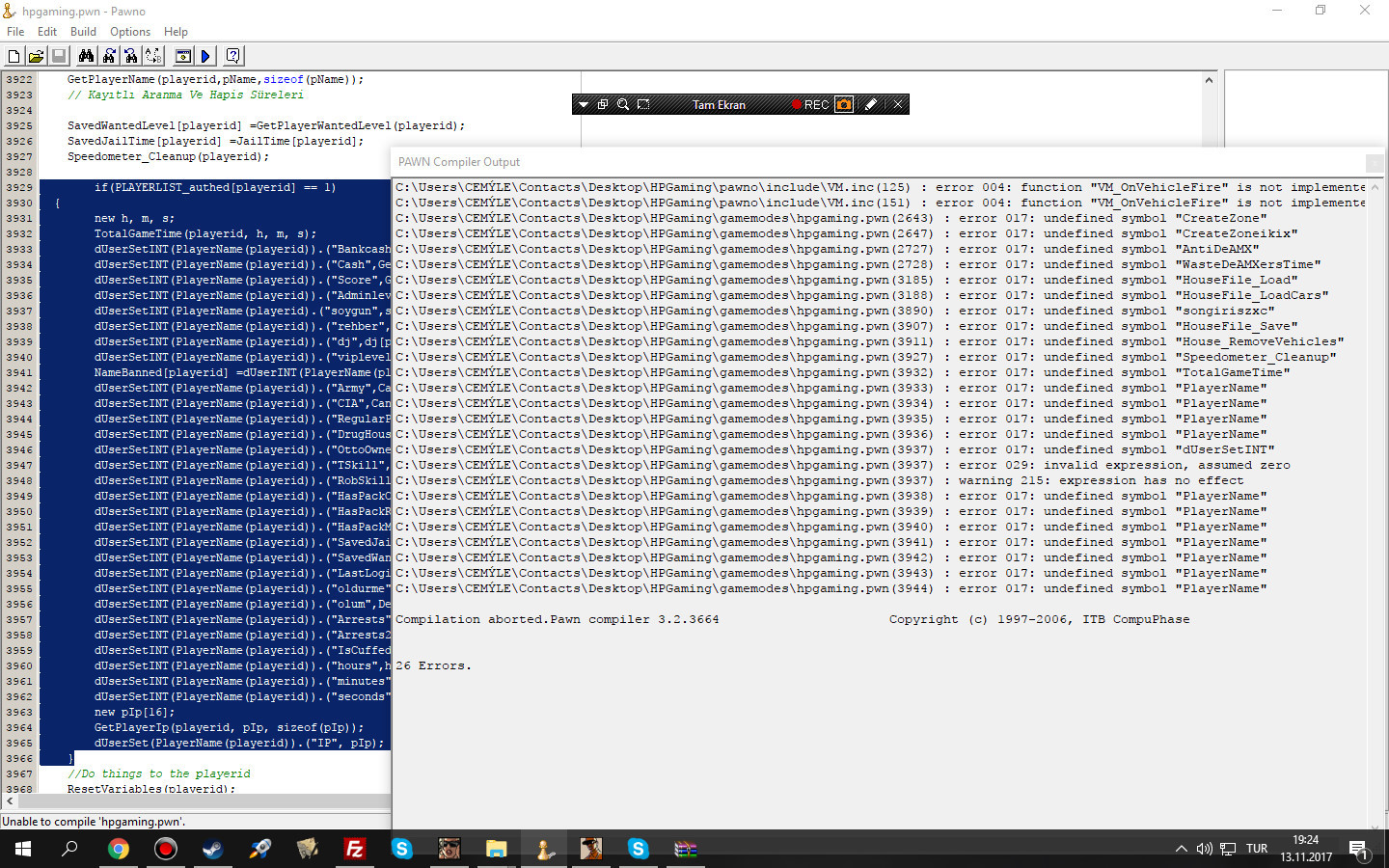Image resolution: width=1389 pixels, height=868 pixels.
Task: Open WinRAR from the taskbar
Action: click(685, 849)
